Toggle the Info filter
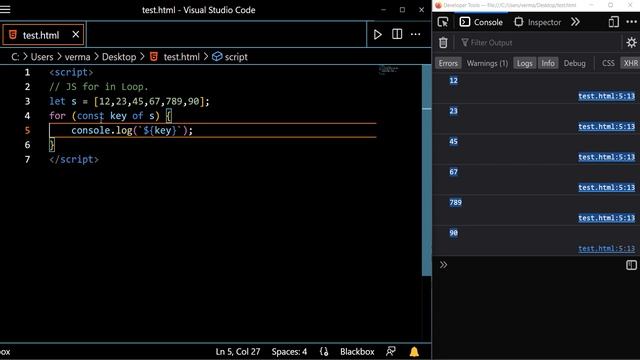Image resolution: width=640 pixels, height=360 pixels. point(548,63)
